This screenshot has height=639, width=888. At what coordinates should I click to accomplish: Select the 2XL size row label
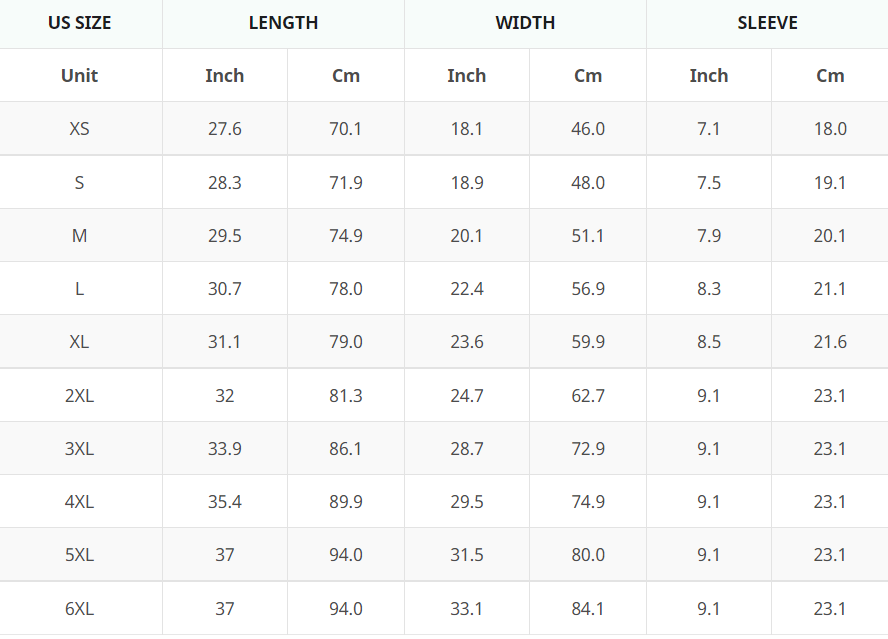pyautogui.click(x=79, y=395)
